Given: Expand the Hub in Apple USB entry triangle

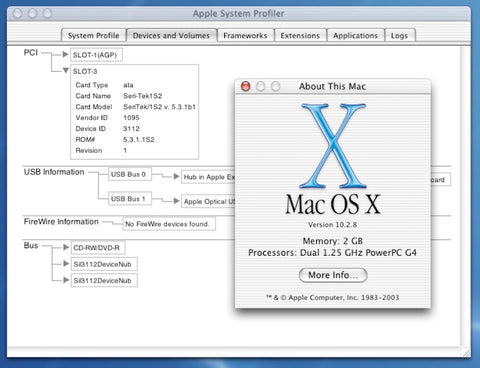Looking at the screenshot, I should 176,176.
